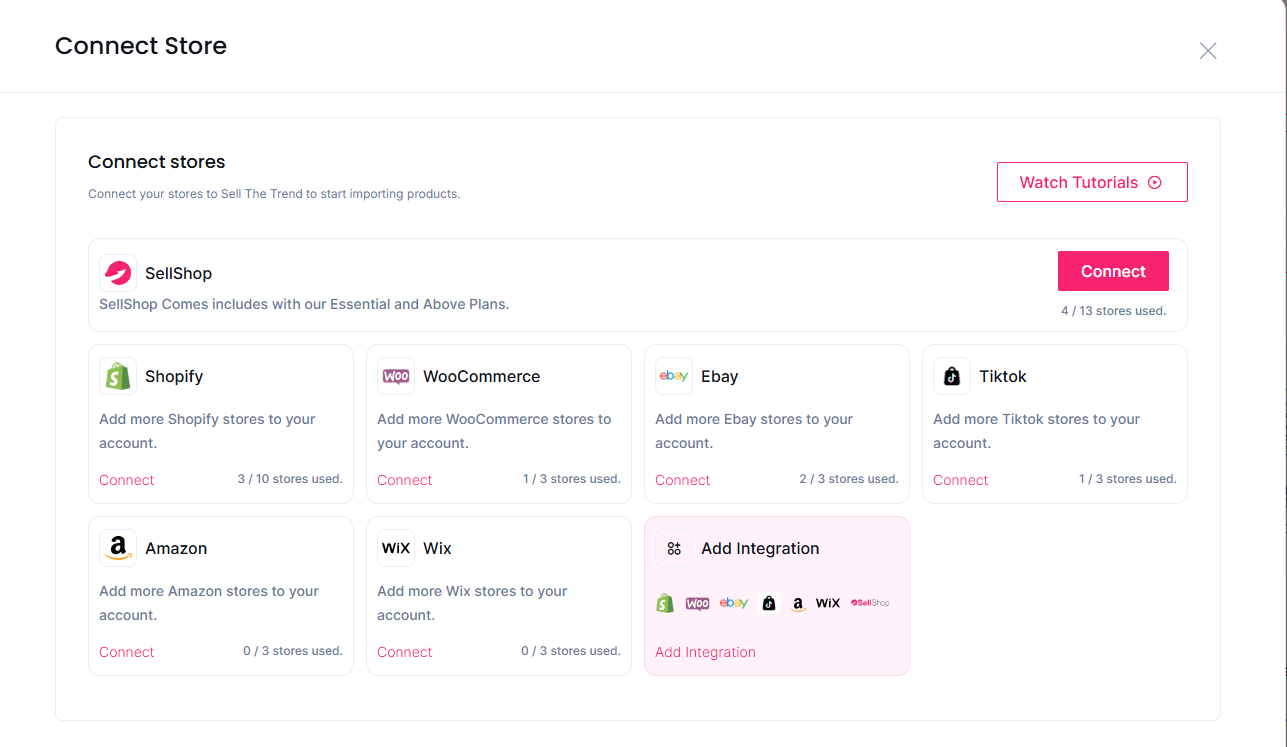This screenshot has width=1287, height=747.
Task: Click 'Add more Amazon stores to your account.'
Action: pyautogui.click(x=209, y=603)
